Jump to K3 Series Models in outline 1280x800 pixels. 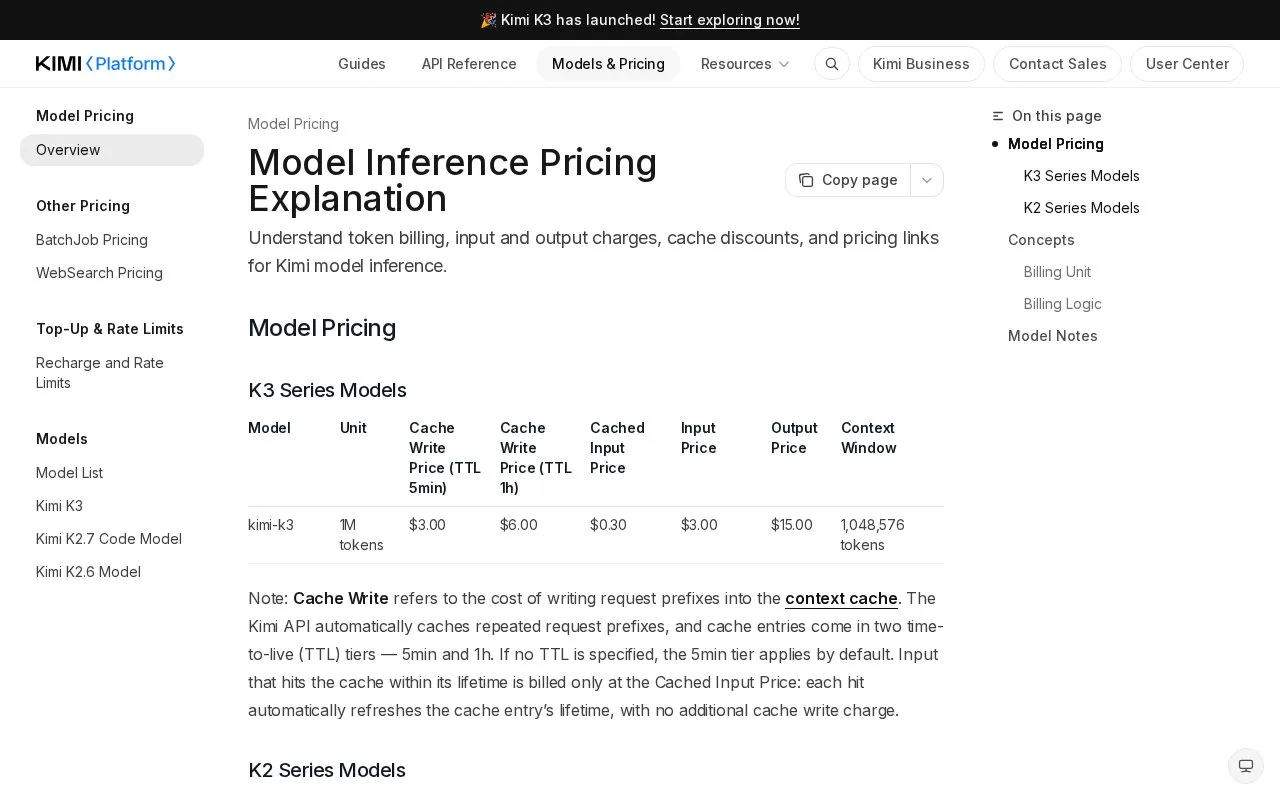pos(1082,176)
